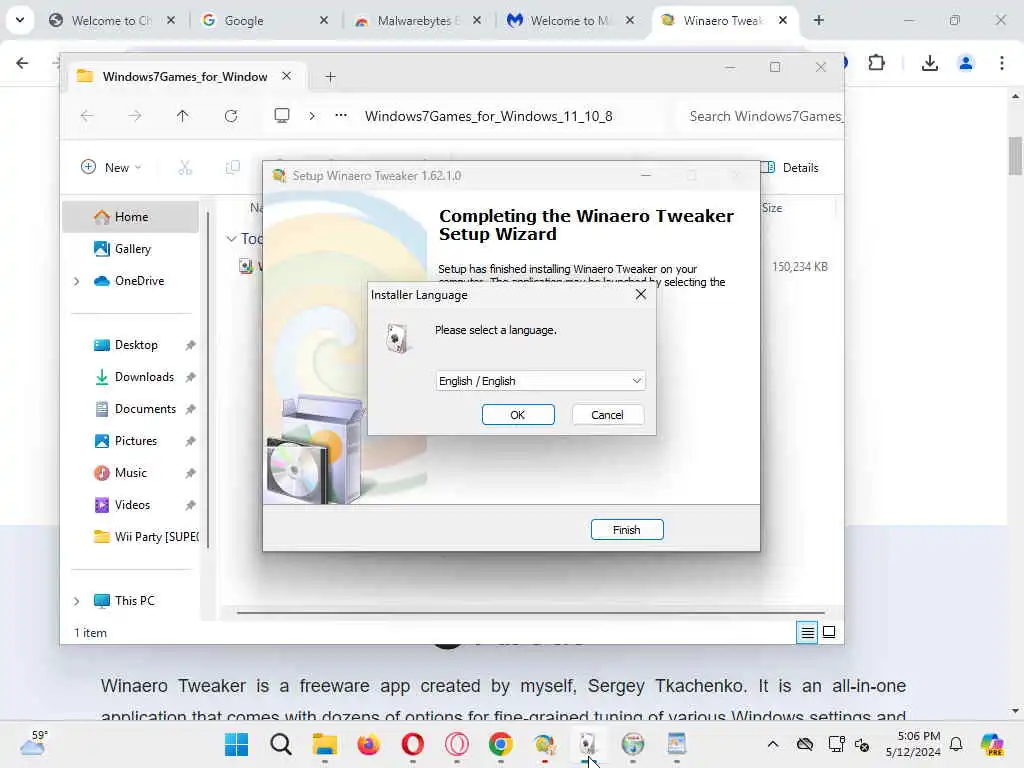
Task: Open the Music quick access folder
Action: pos(131,473)
